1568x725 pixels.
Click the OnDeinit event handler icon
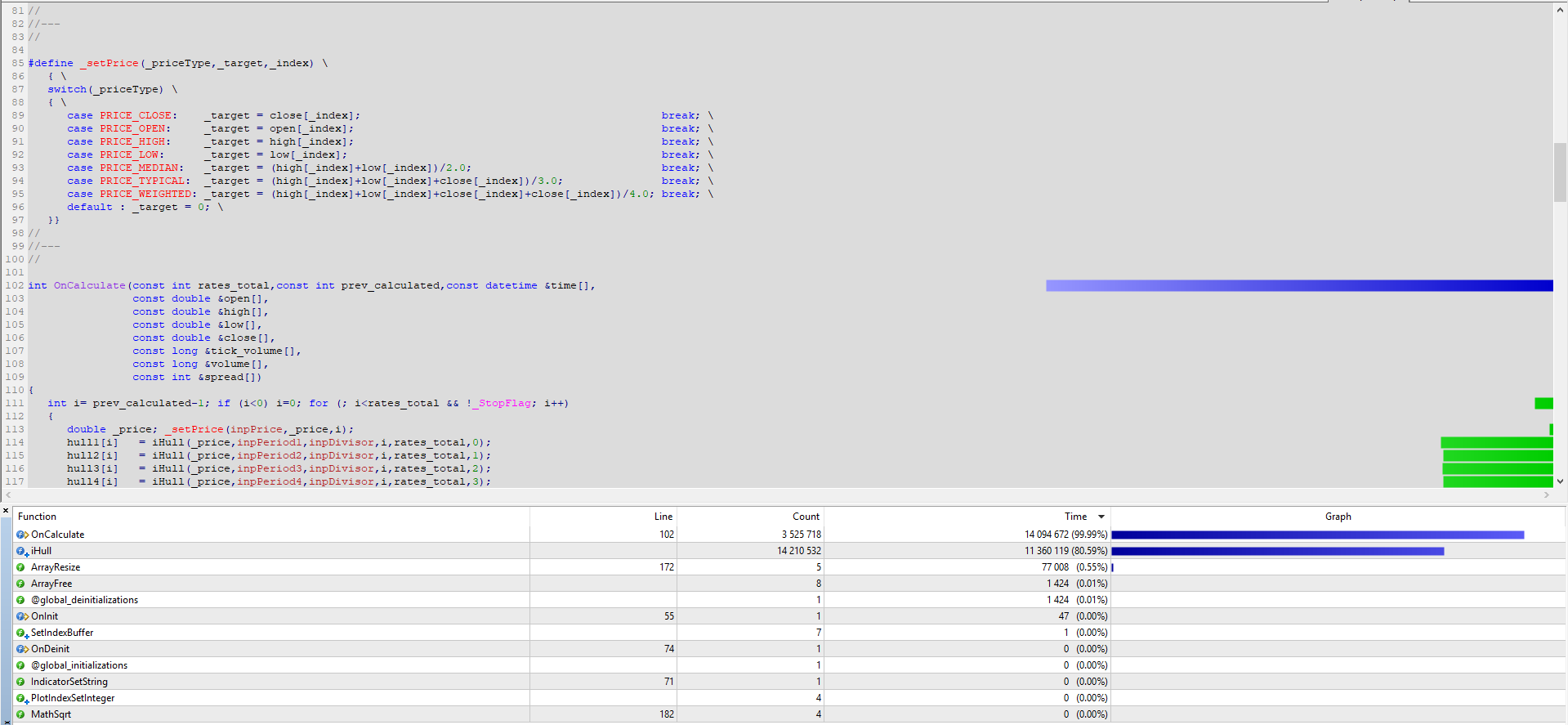pos(22,649)
